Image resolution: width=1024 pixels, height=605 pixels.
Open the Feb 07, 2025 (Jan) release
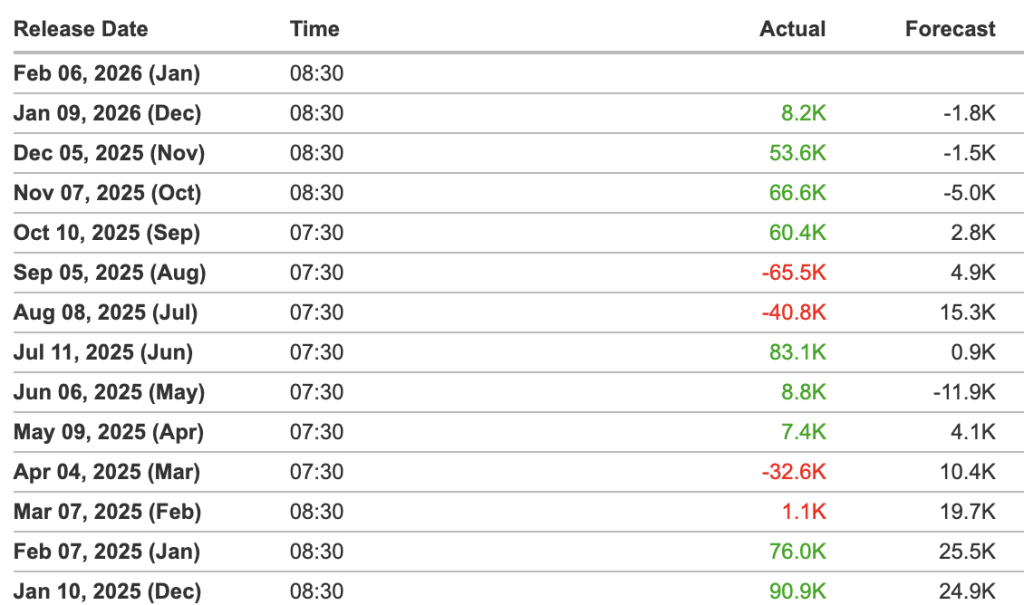[x=107, y=552]
